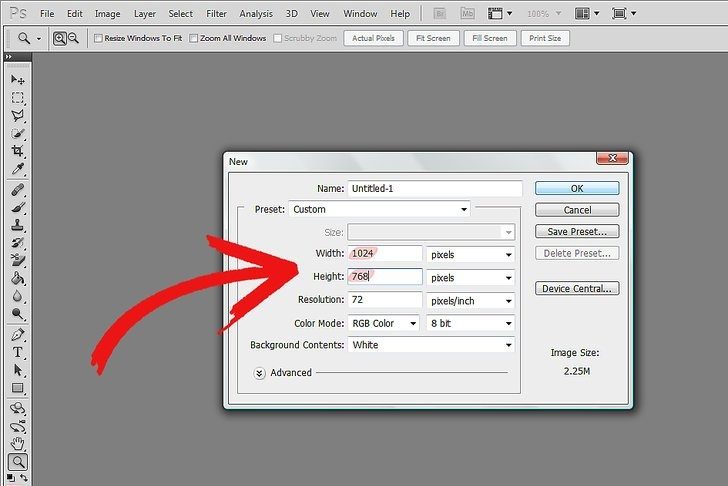Click the Device Central button
The width and height of the screenshot is (728, 486).
(577, 289)
